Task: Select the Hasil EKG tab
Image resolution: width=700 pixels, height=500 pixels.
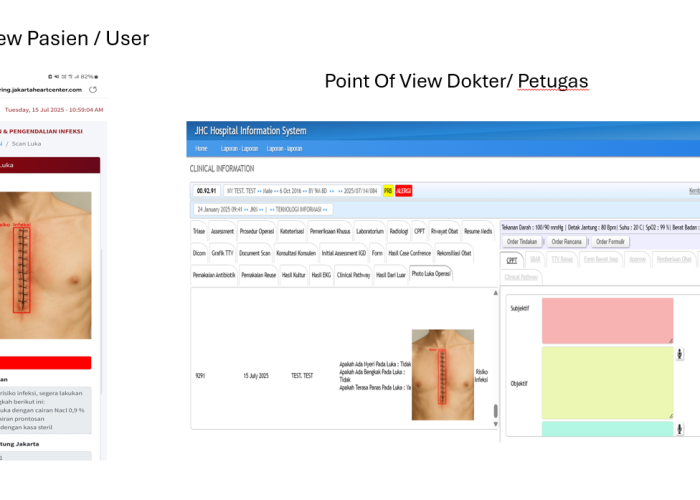Action: point(321,274)
